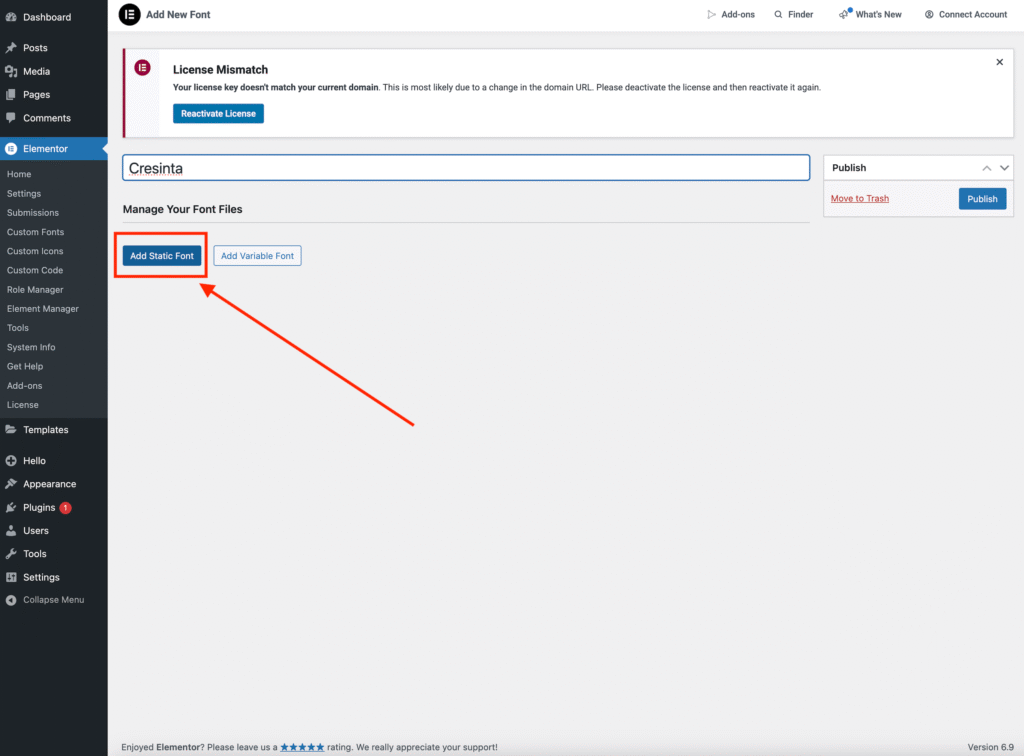Click the five-star rating link in footer
This screenshot has width=1024, height=756.
click(x=302, y=747)
